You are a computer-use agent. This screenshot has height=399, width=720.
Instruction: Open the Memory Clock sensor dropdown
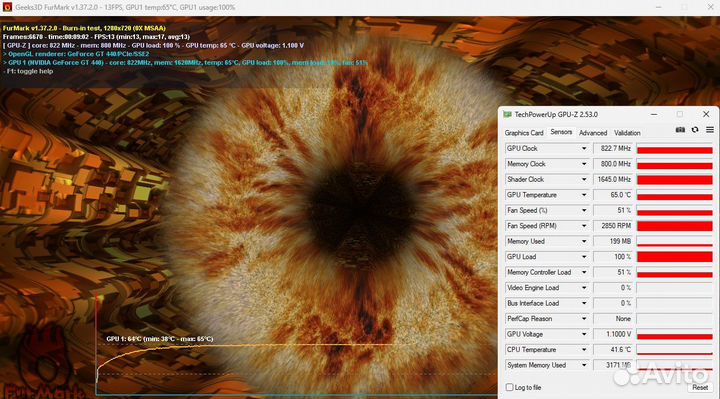pos(584,164)
